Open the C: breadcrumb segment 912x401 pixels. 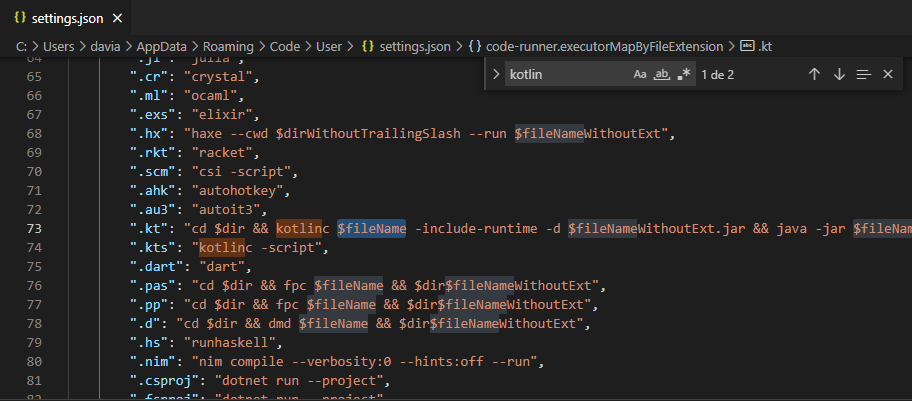pos(22,47)
